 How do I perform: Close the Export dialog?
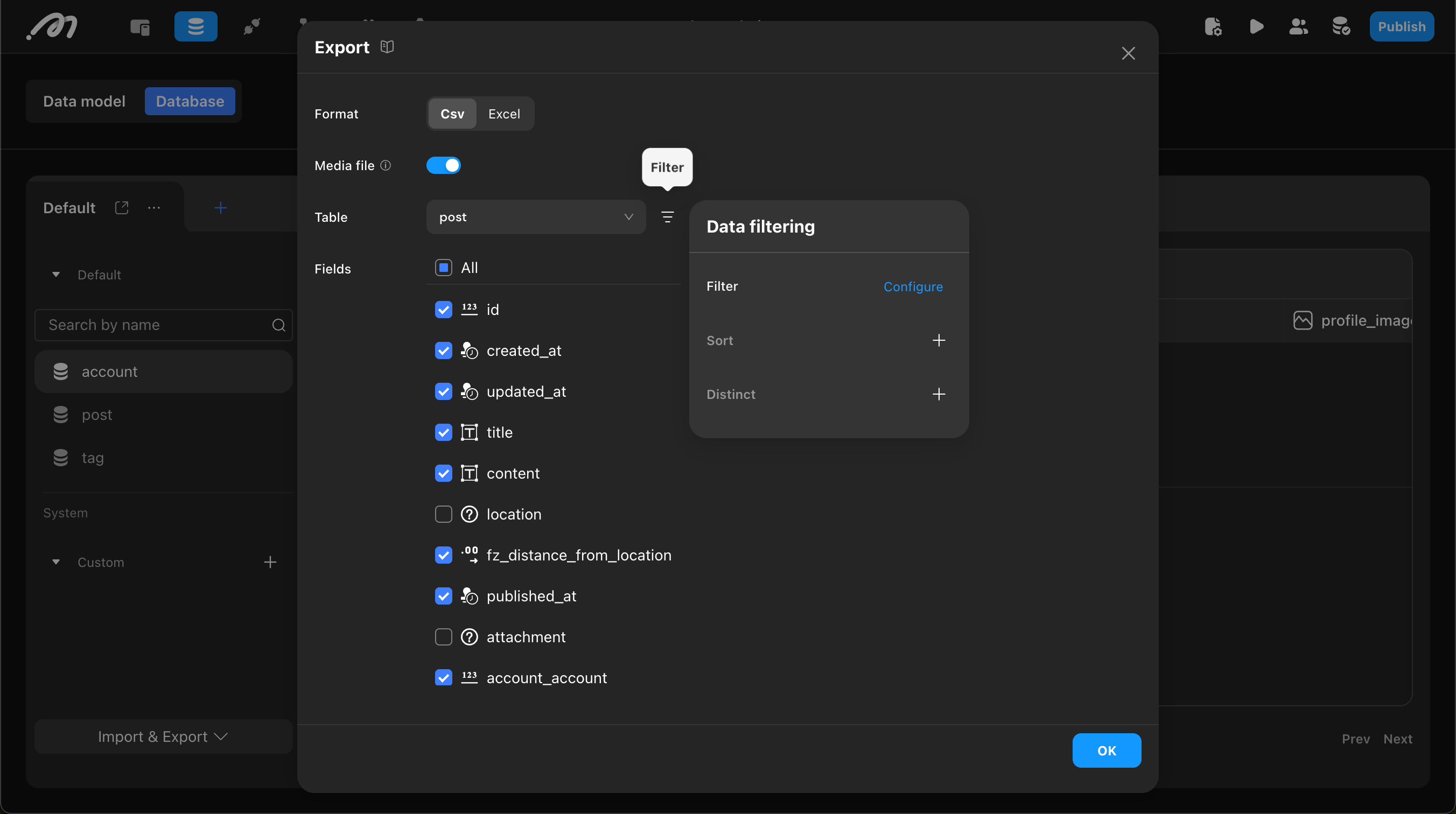click(x=1128, y=53)
